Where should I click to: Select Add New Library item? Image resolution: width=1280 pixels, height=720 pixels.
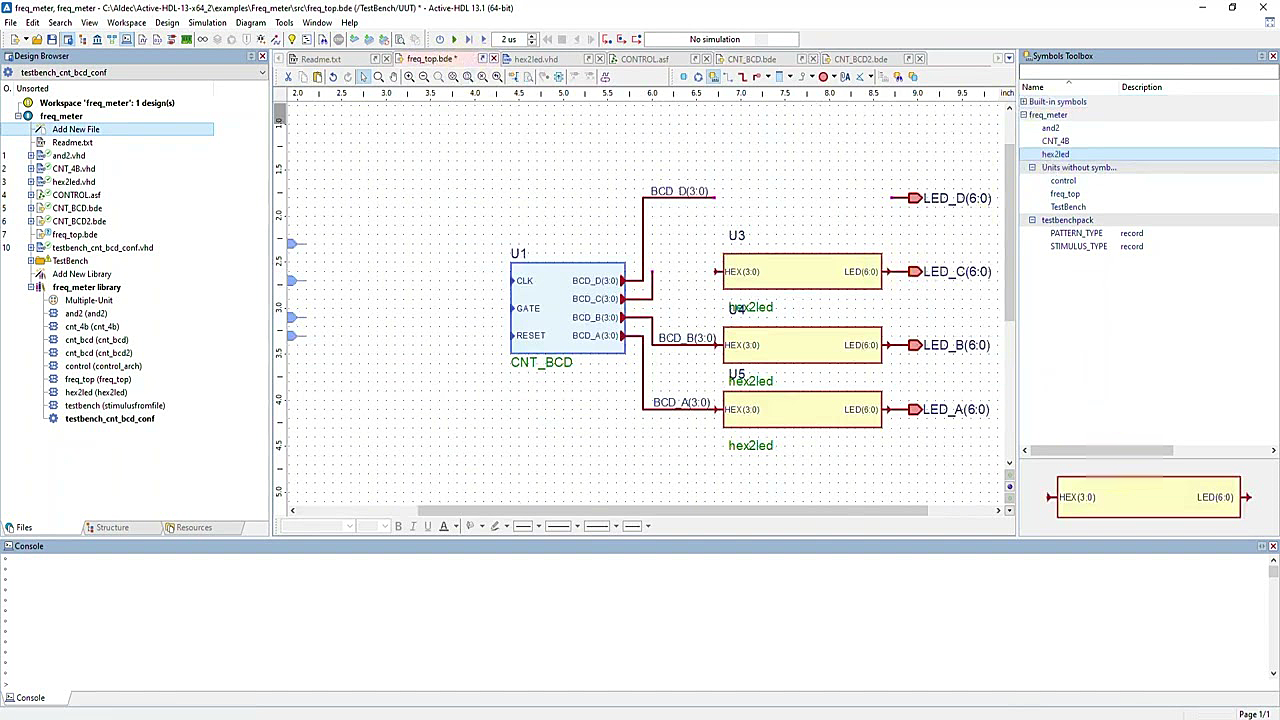pyautogui.click(x=82, y=274)
